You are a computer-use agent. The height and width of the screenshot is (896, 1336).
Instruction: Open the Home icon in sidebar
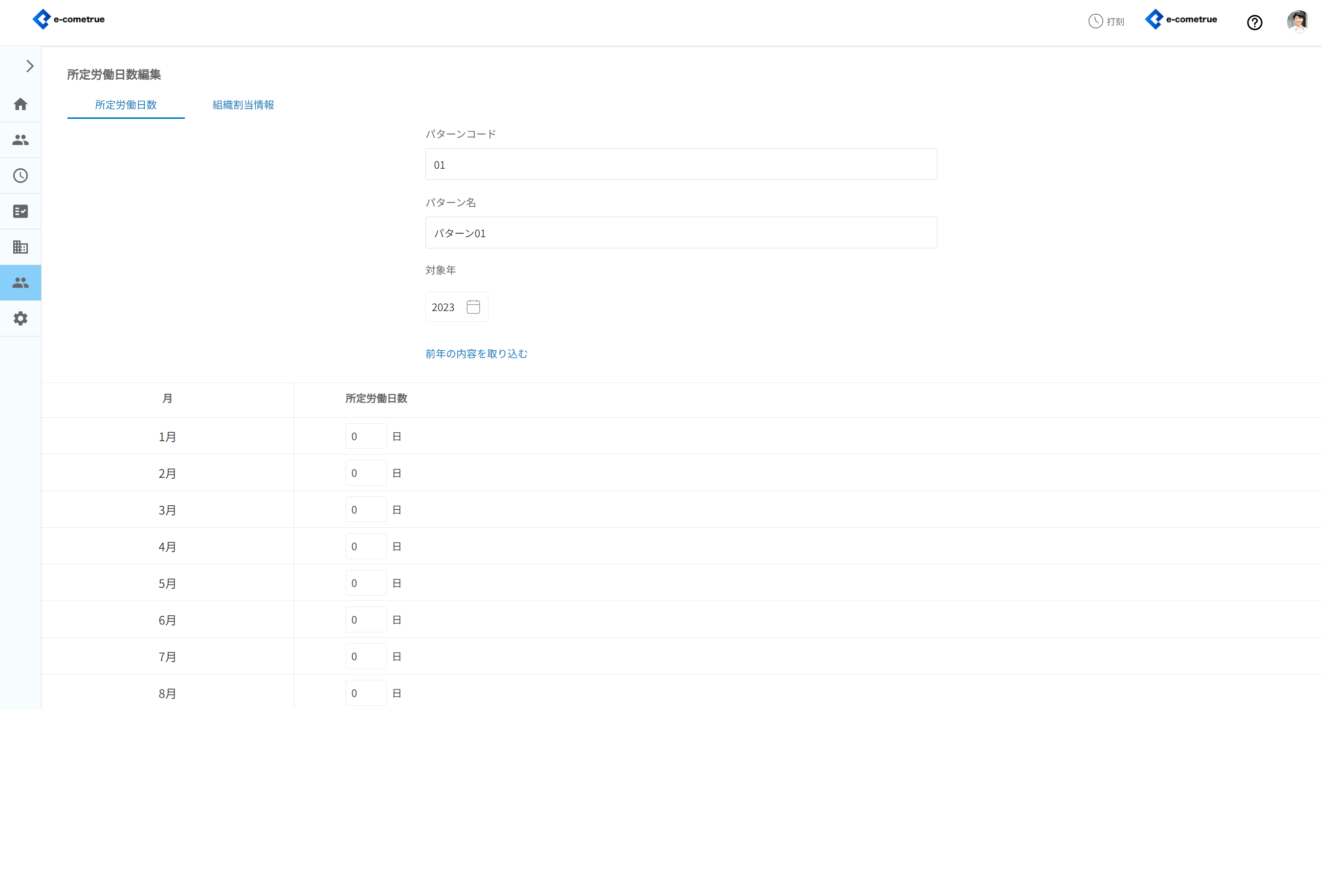pyautogui.click(x=21, y=104)
